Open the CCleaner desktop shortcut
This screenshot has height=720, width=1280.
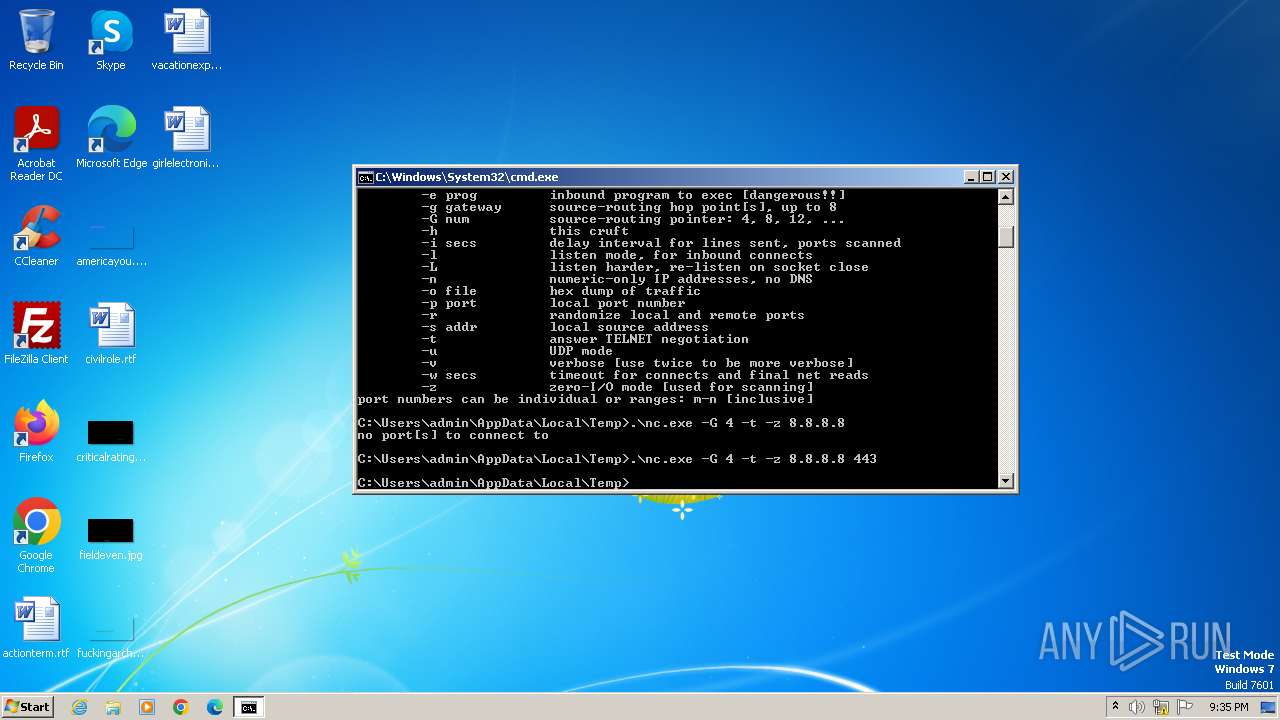[x=36, y=236]
